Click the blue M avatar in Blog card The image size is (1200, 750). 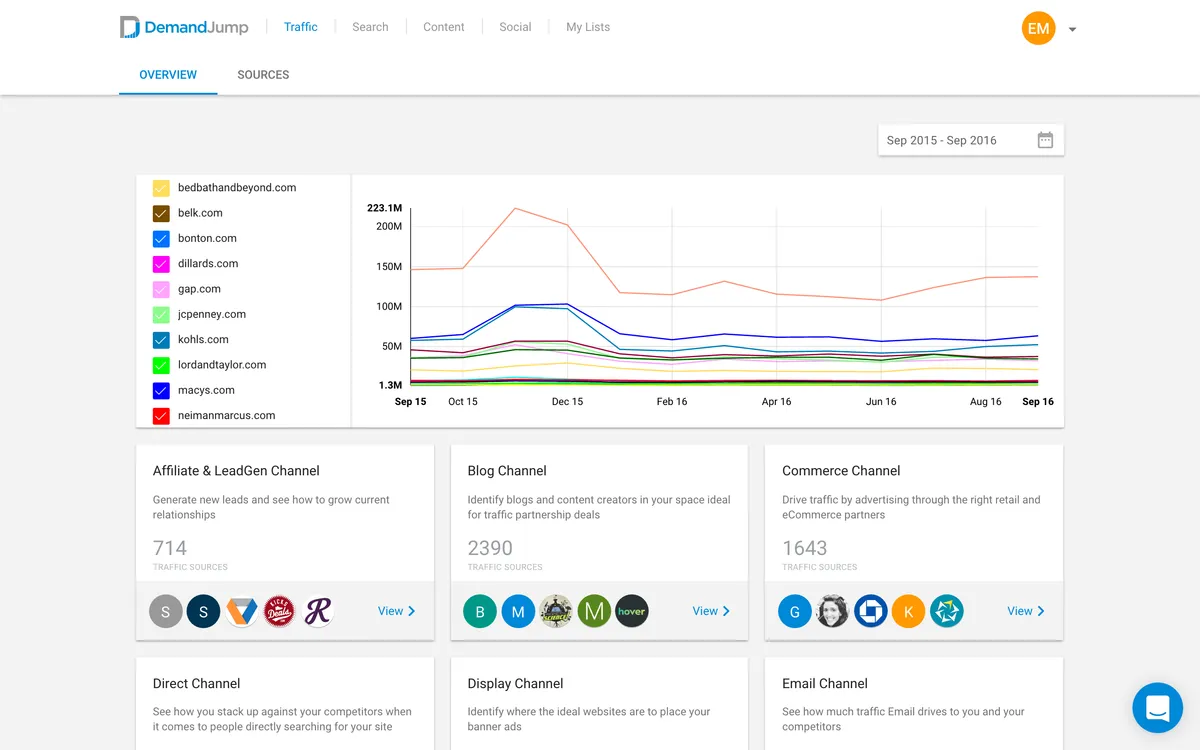518,611
